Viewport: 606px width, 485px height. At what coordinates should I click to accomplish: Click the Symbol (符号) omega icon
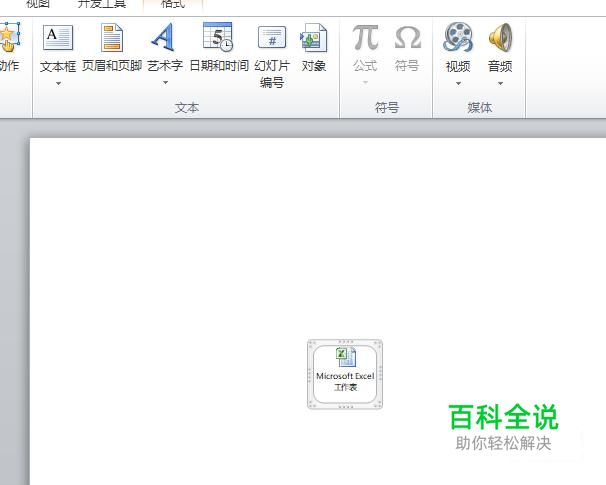click(x=407, y=37)
